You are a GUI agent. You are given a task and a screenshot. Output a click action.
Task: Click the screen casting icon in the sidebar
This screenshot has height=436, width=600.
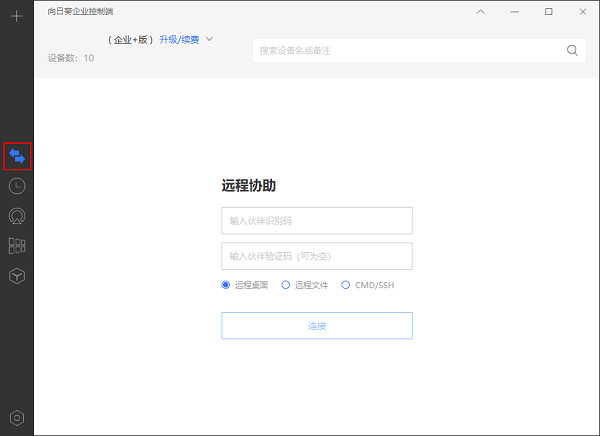point(17,215)
